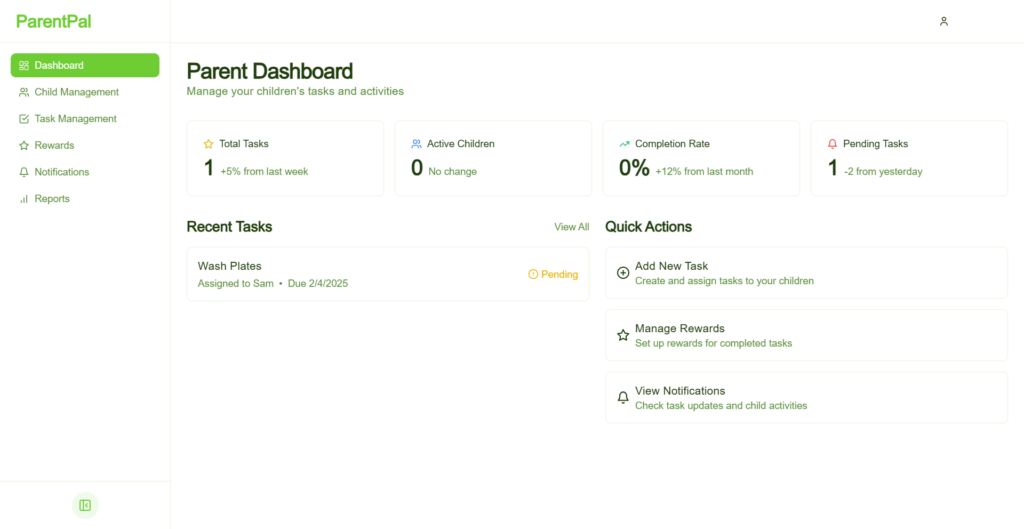This screenshot has height=529, width=1024.
Task: Click the bell icon for View Notifications
Action: [x=623, y=398]
